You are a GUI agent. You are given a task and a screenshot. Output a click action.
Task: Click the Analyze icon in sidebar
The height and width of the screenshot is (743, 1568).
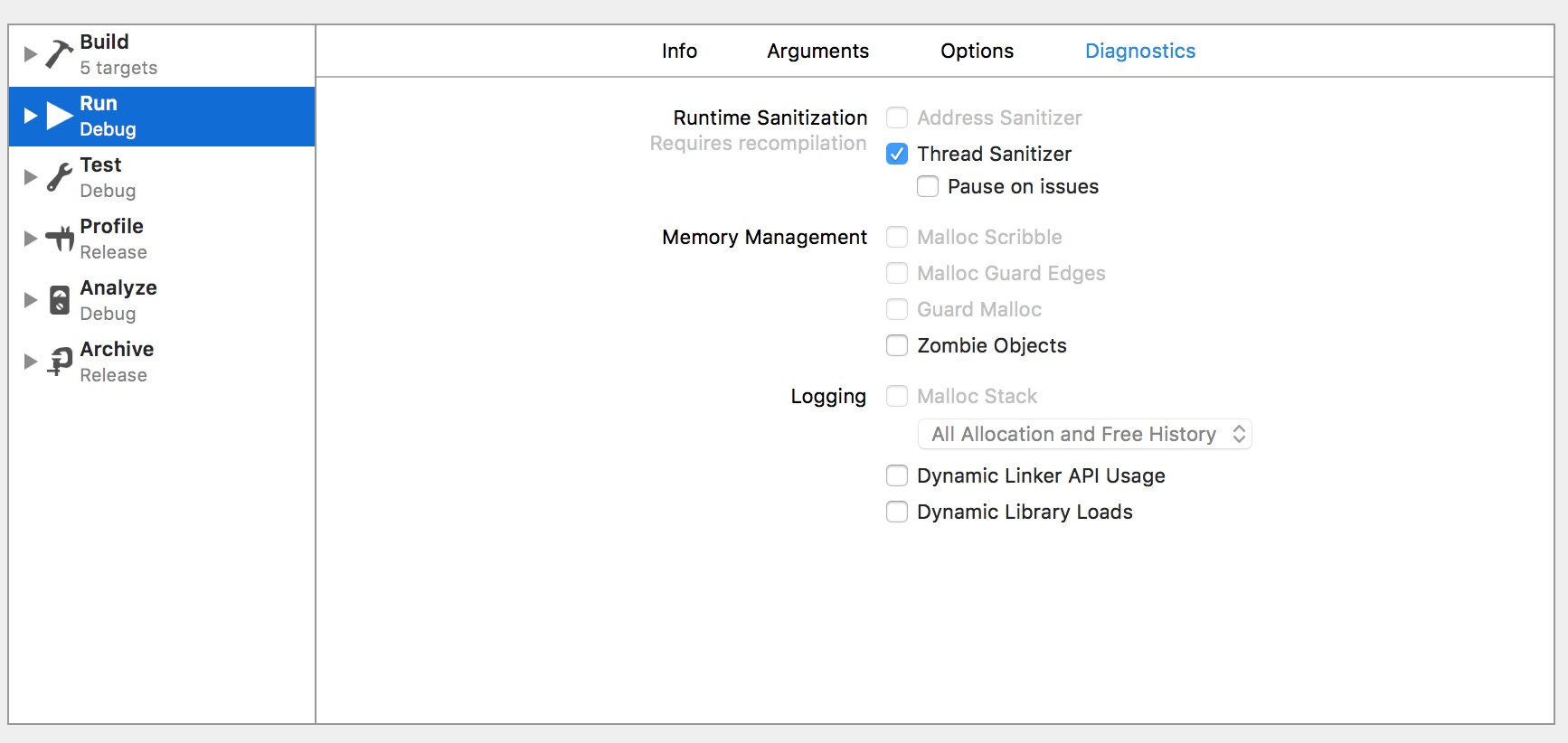tap(60, 300)
